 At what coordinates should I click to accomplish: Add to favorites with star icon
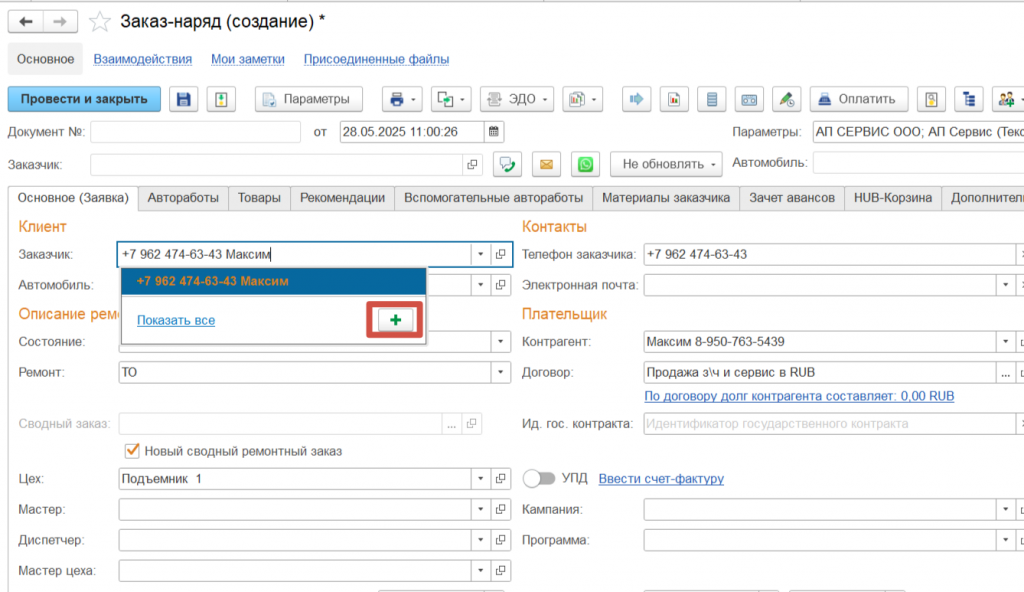pos(100,21)
